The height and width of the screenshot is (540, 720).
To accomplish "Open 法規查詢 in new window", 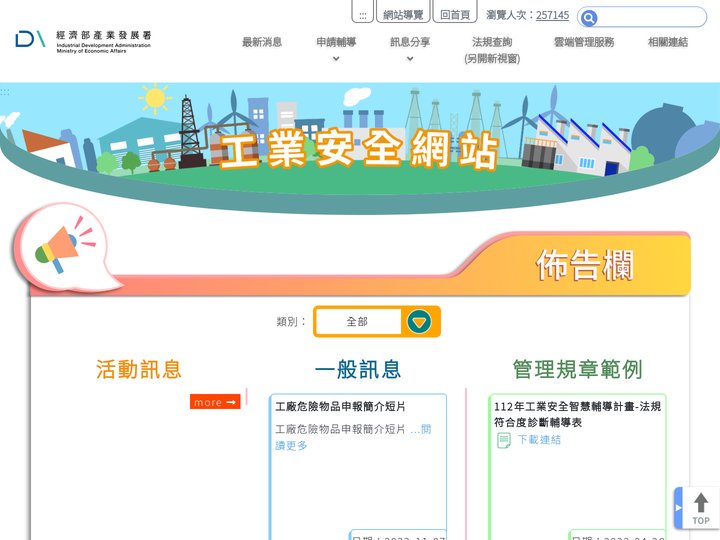I will [x=492, y=50].
